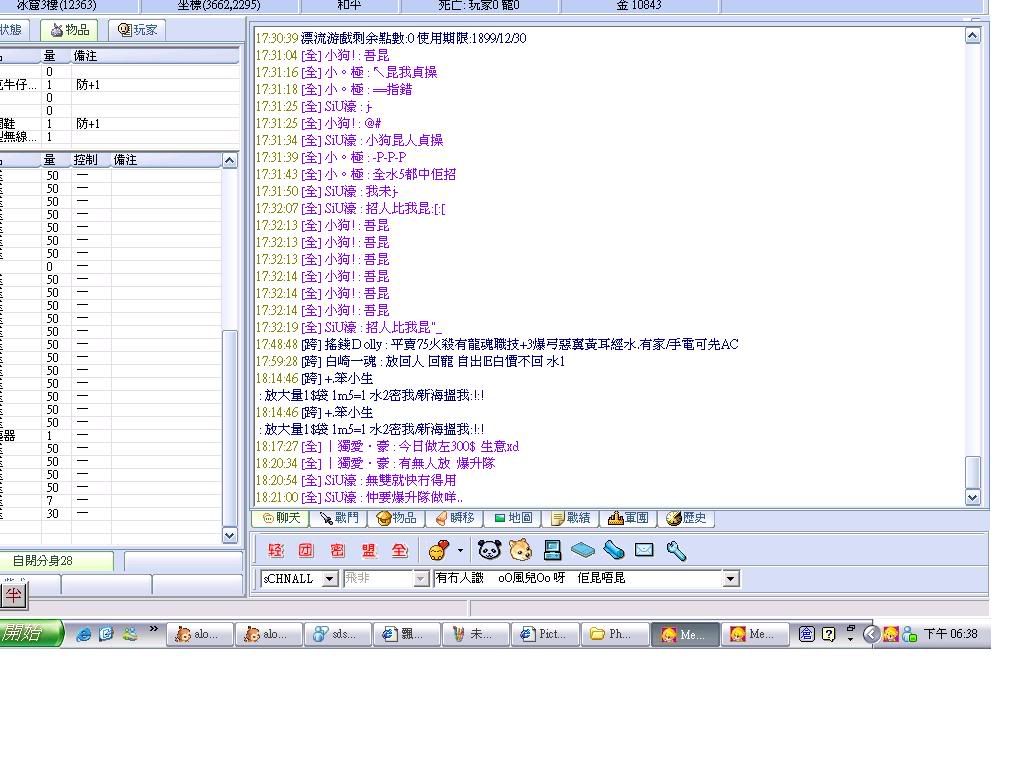The height and width of the screenshot is (768, 1024).
Task: Open the envelope mail icon
Action: (x=644, y=550)
